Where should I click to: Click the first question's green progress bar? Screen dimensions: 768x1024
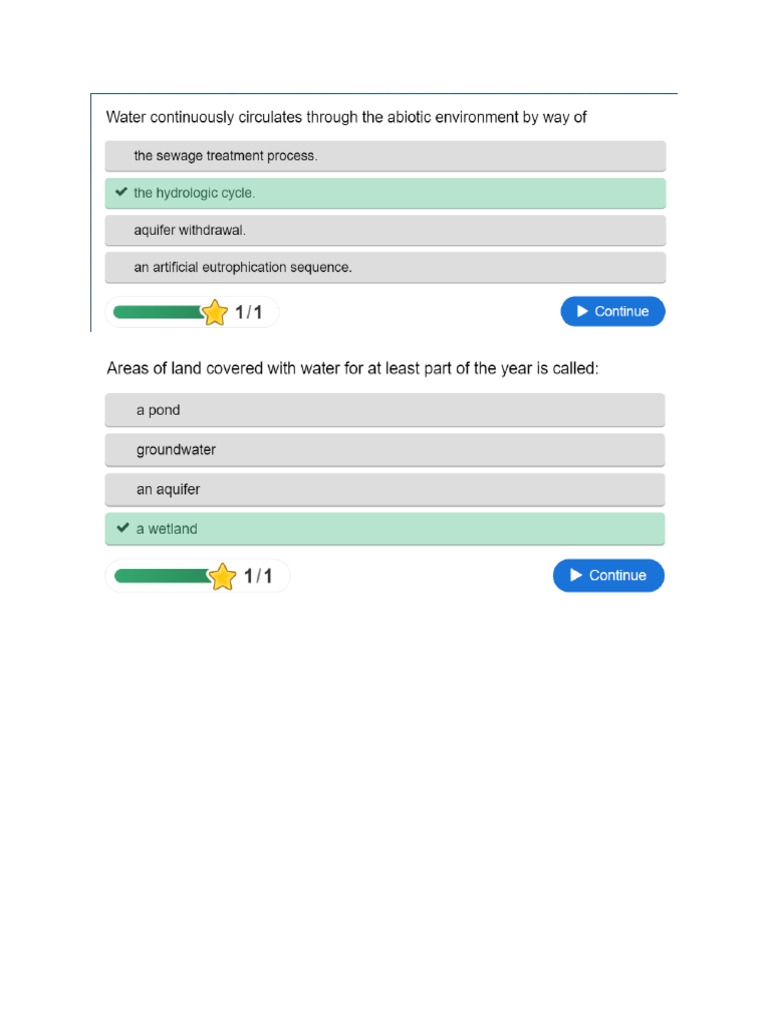[x=157, y=312]
